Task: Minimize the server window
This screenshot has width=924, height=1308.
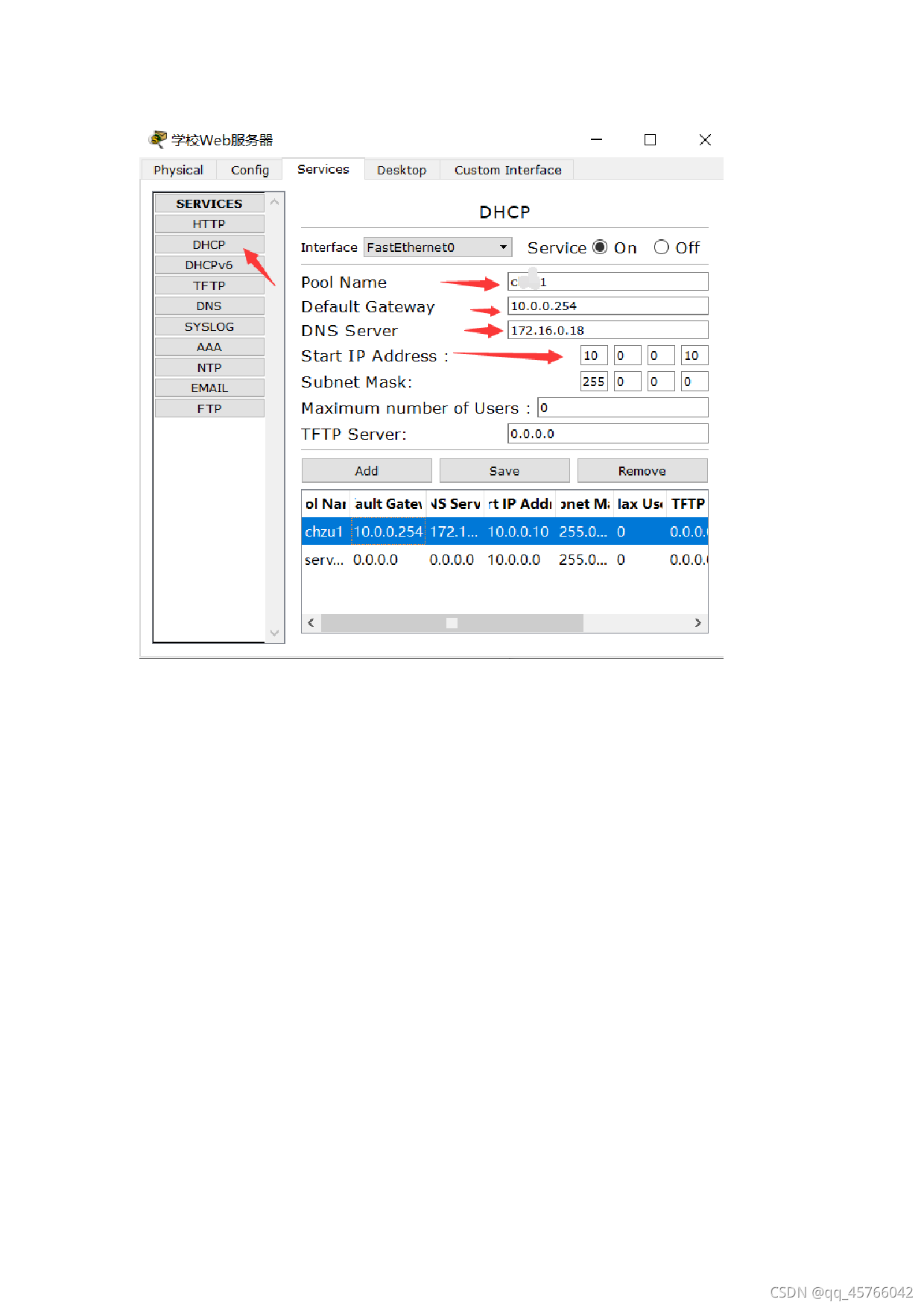Action: [x=596, y=139]
